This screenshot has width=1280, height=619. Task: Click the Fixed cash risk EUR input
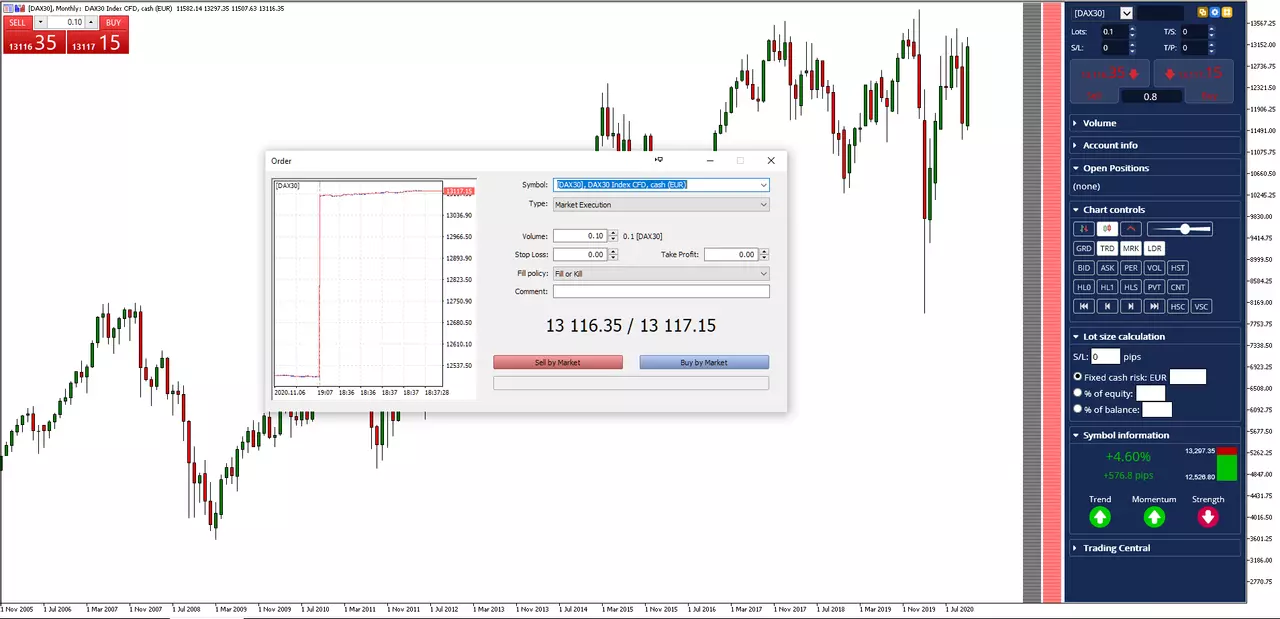coord(1188,377)
